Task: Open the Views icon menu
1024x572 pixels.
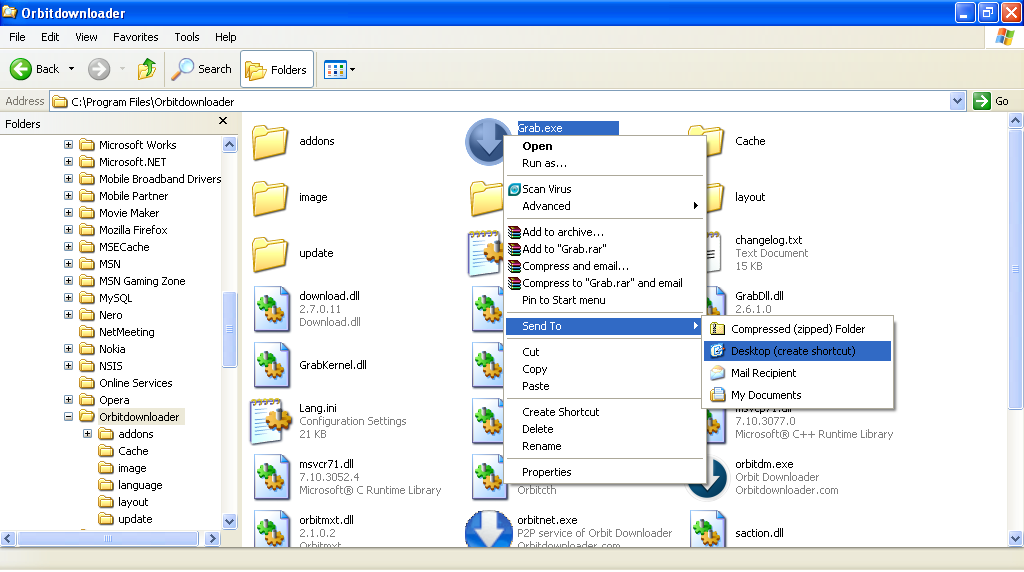Action: 336,69
